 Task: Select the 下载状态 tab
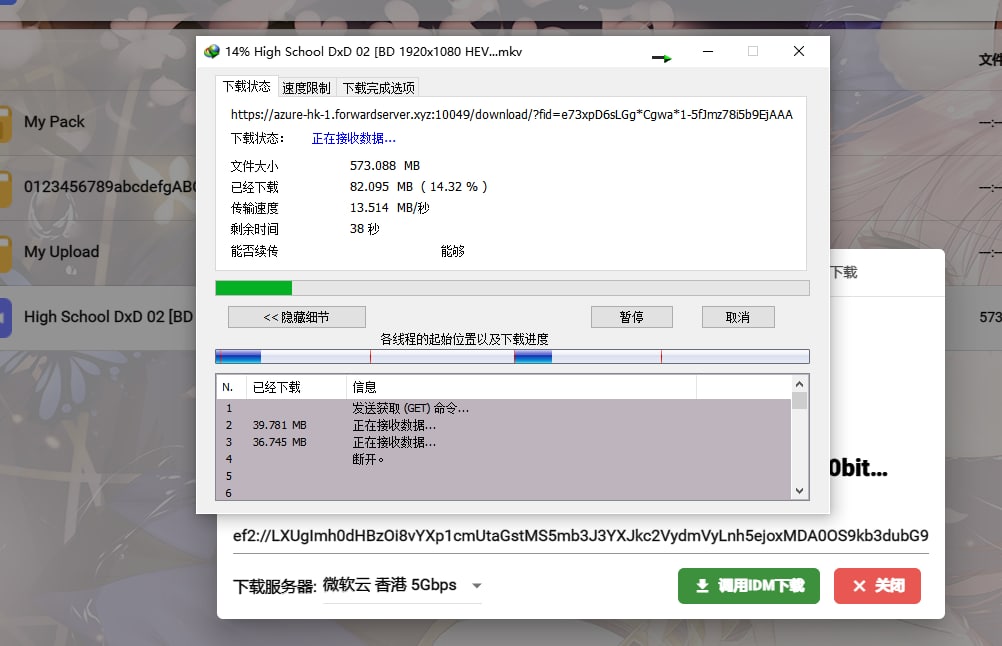[x=246, y=87]
